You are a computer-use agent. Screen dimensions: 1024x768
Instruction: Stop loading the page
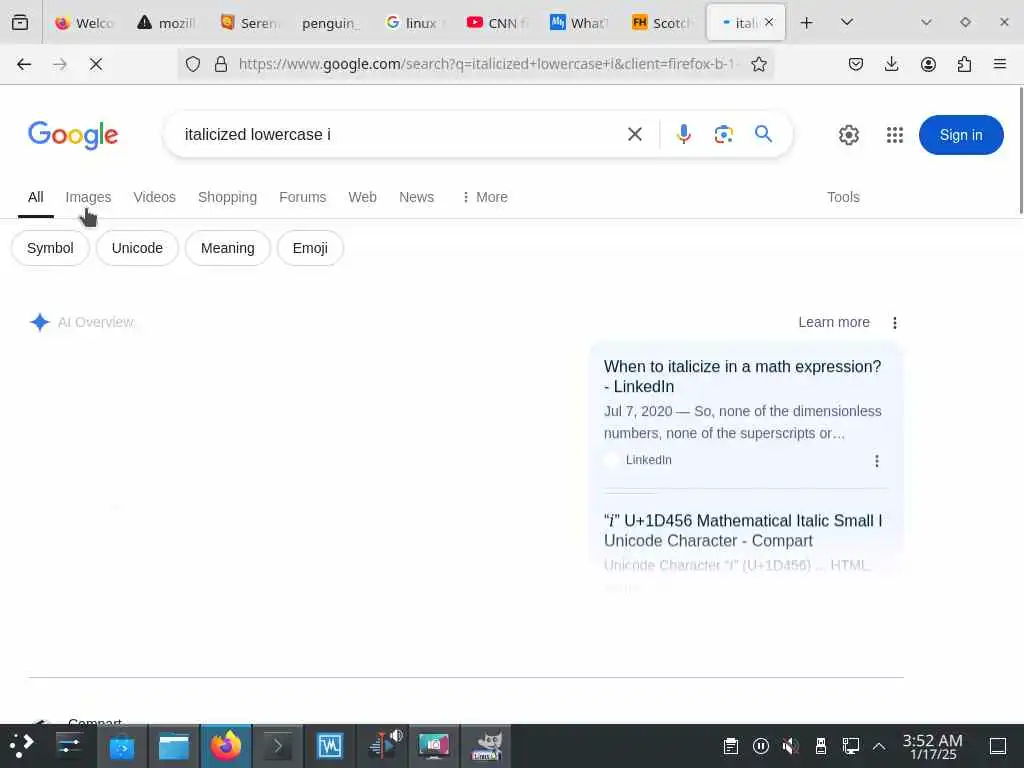pyautogui.click(x=96, y=64)
